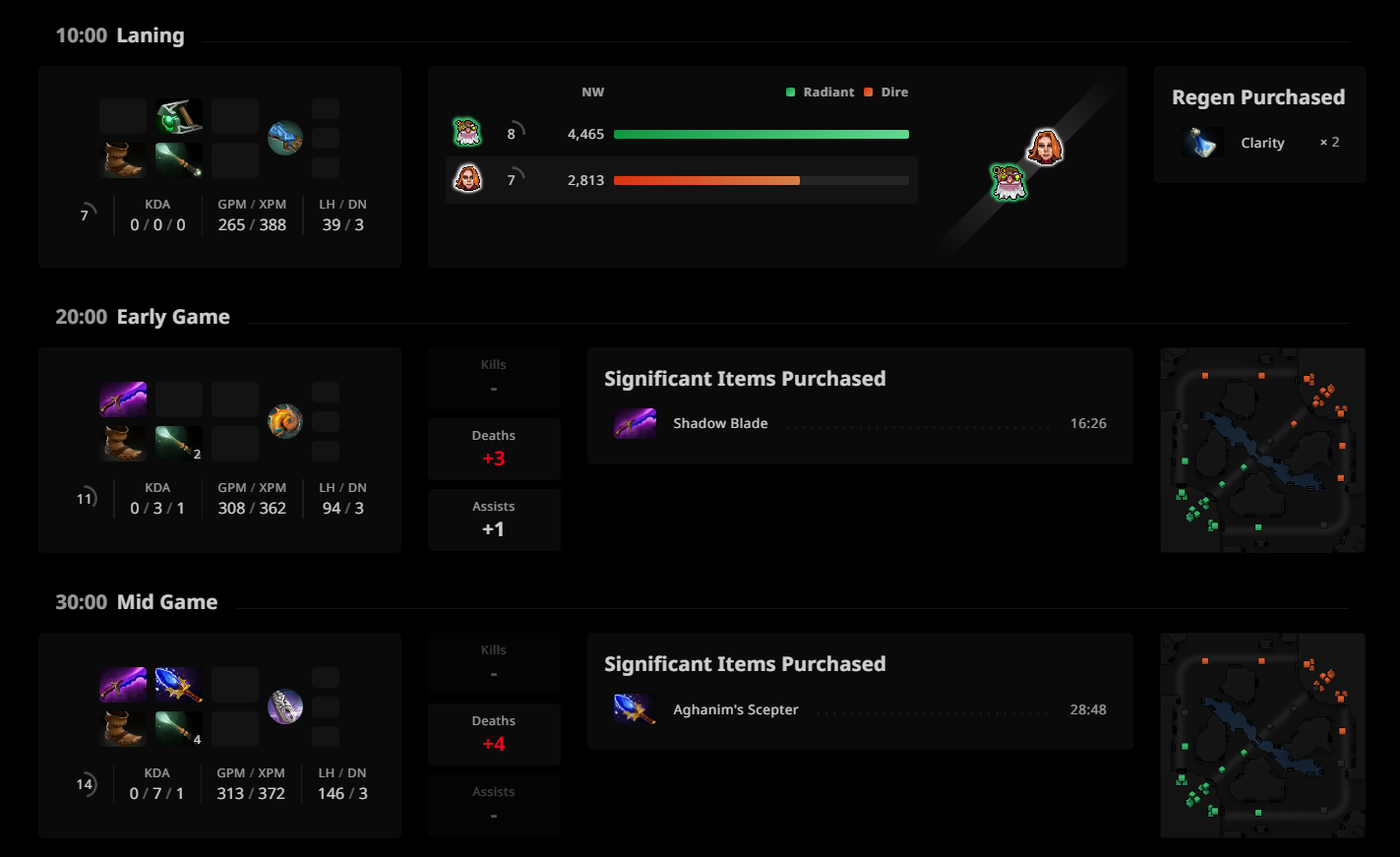Click the Early Game Deaths +3 tile
The width and height of the screenshot is (1400, 857).
click(494, 449)
